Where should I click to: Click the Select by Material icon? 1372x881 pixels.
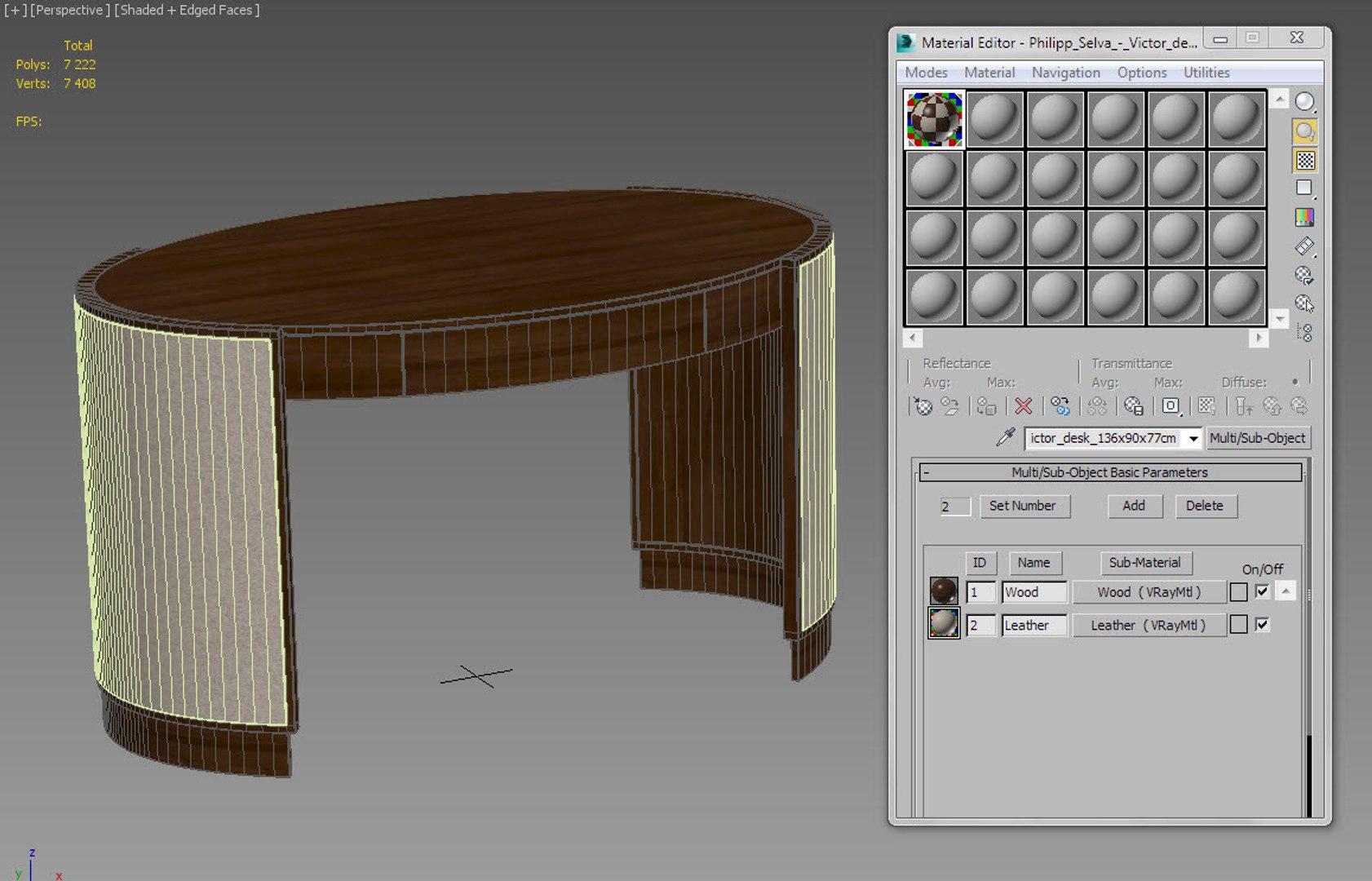click(x=1304, y=303)
